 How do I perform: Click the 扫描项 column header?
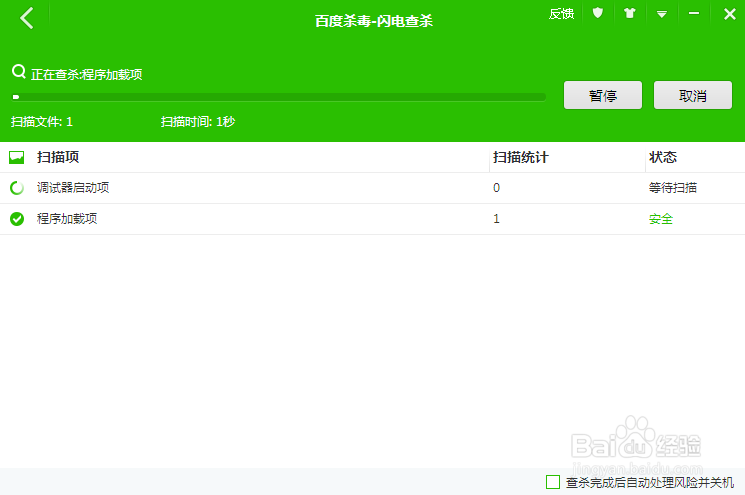pyautogui.click(x=58, y=157)
